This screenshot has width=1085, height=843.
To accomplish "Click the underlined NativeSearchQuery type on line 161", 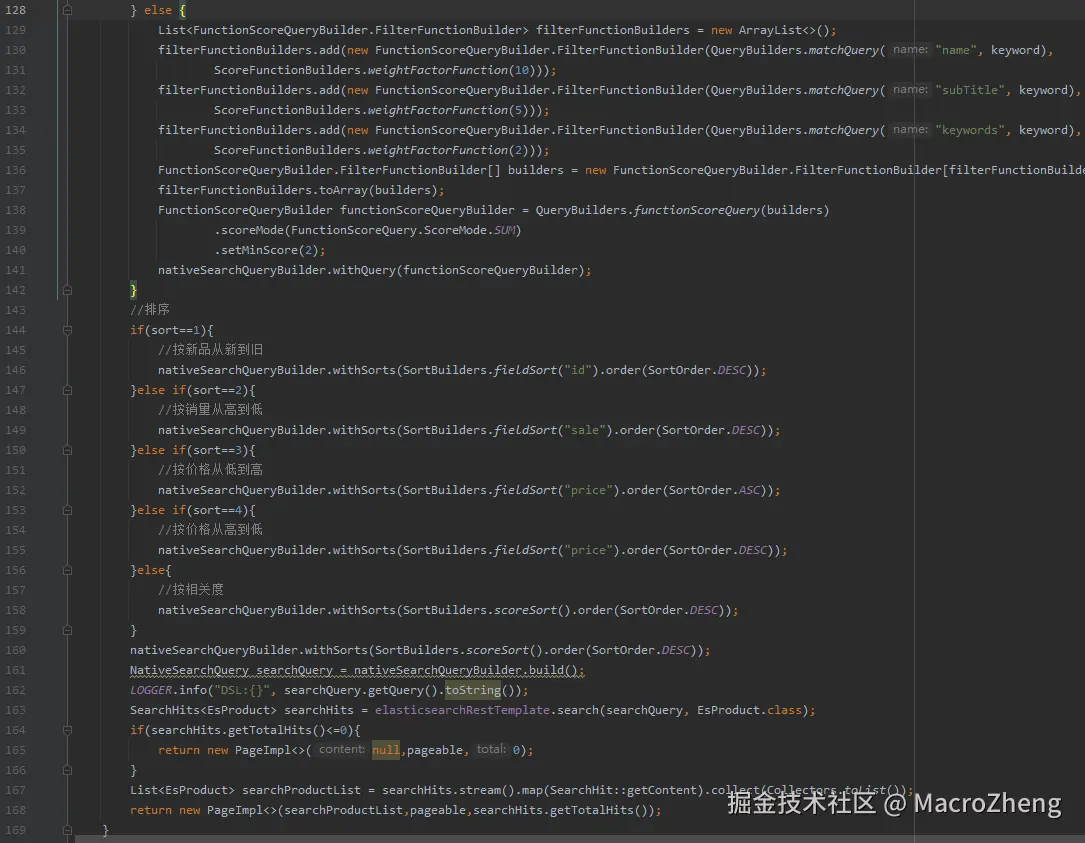I will [x=189, y=670].
